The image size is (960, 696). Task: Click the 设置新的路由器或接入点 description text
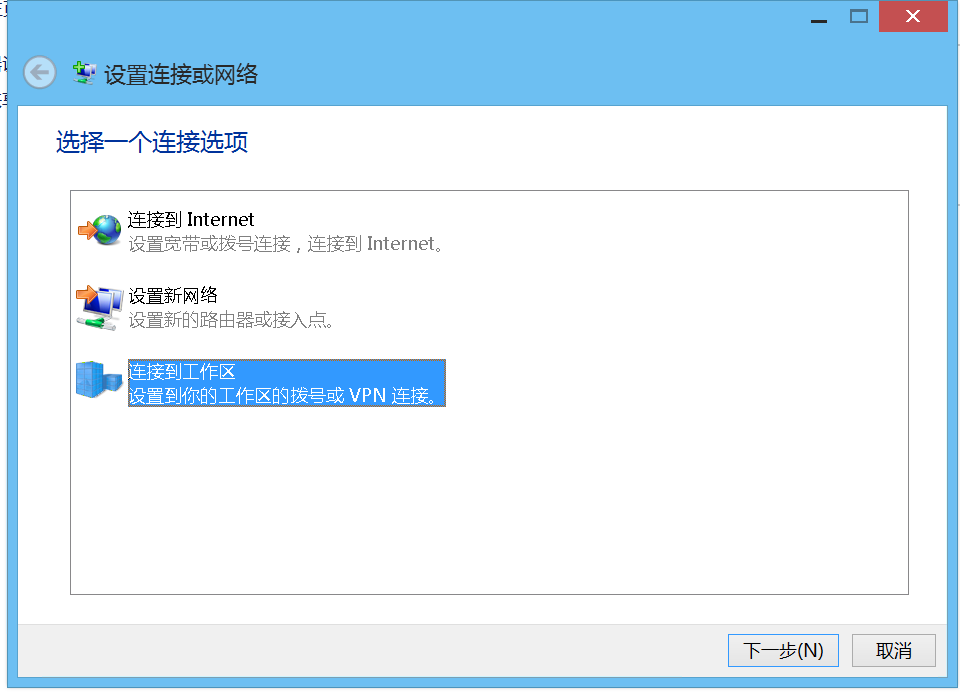tap(231, 320)
